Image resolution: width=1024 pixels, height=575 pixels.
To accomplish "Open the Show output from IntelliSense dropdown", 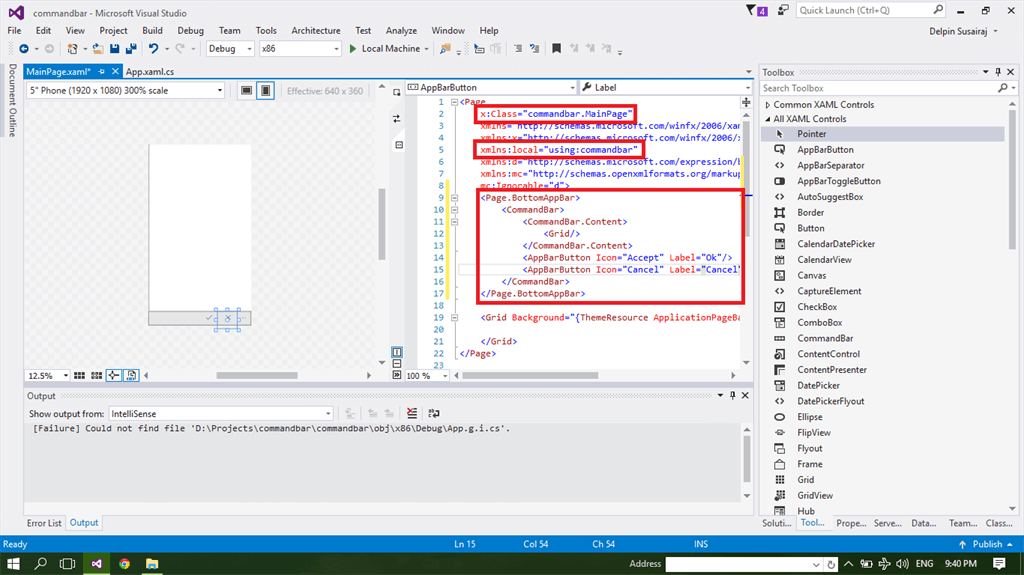I will [x=220, y=413].
